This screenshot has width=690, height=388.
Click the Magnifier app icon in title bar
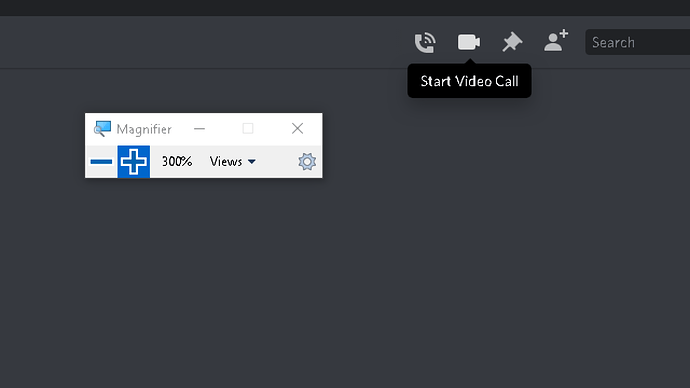(102, 129)
